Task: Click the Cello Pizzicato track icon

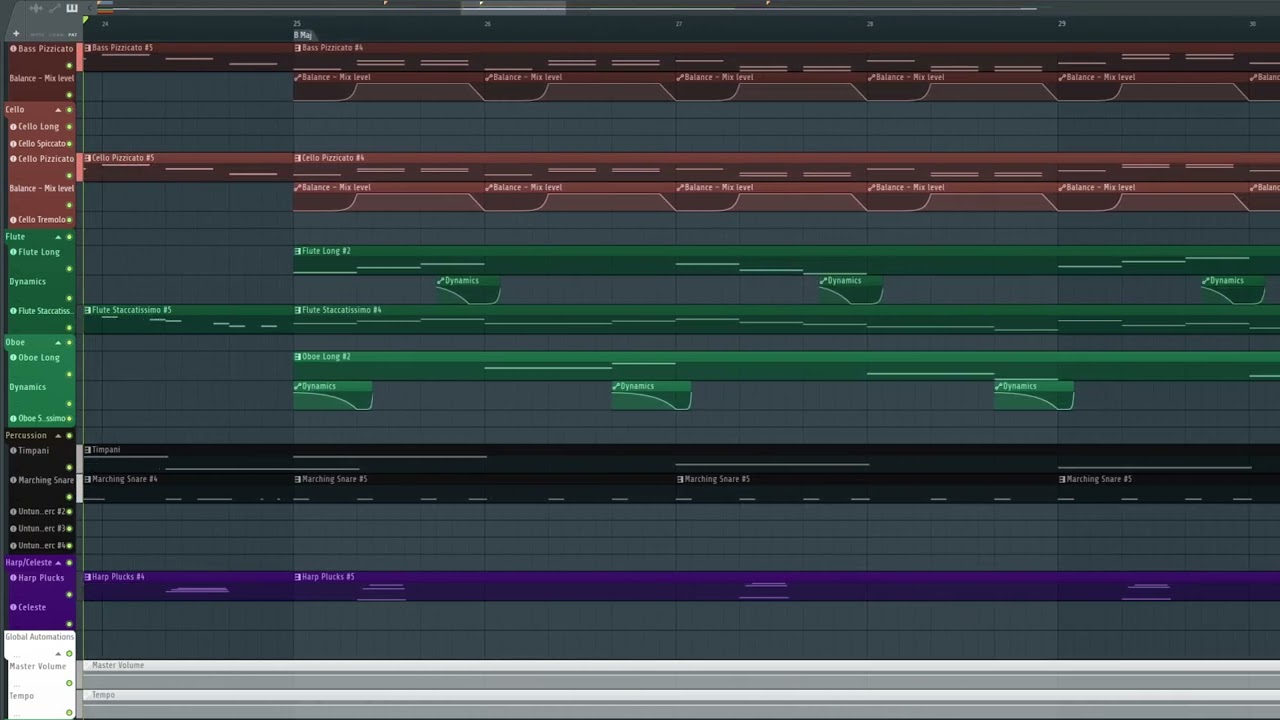Action: (13, 158)
